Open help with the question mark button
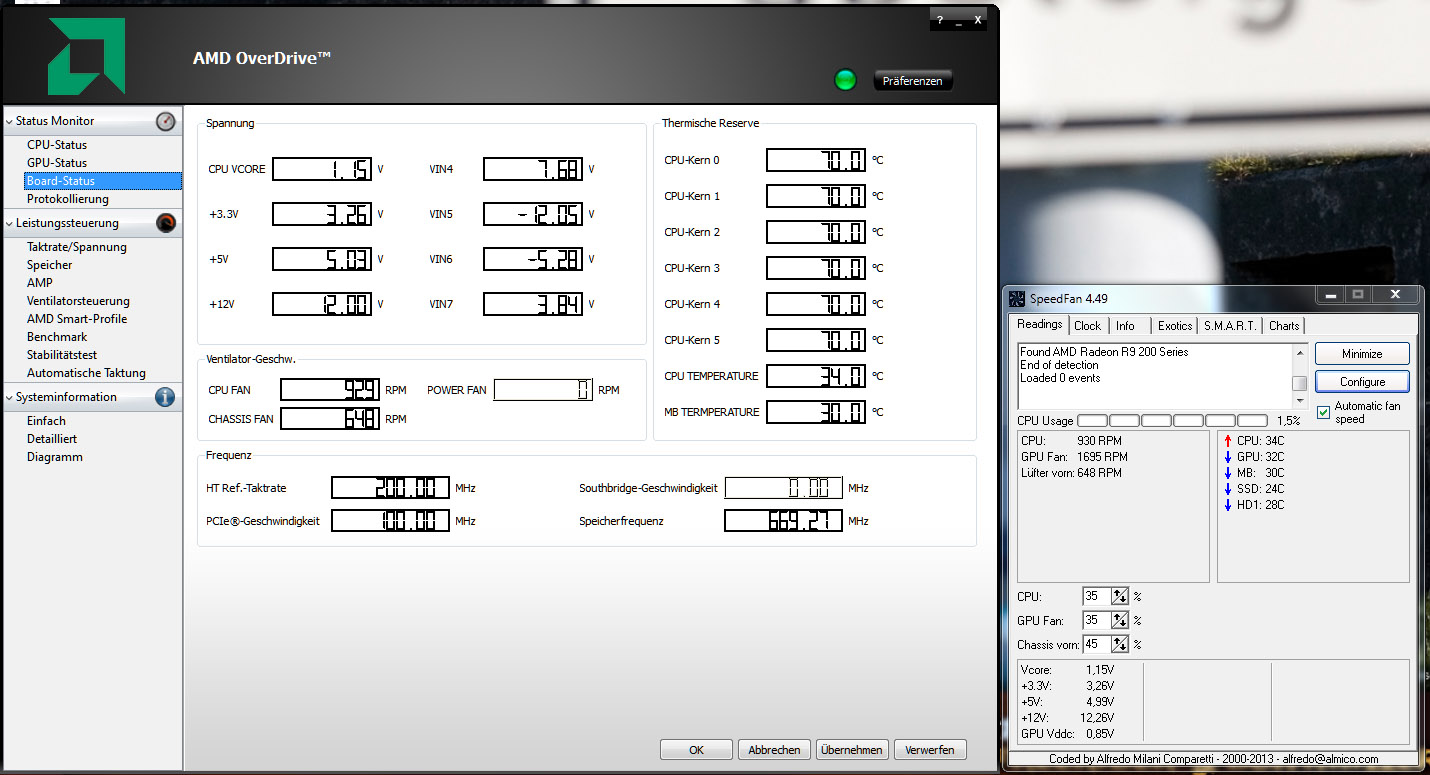The image size is (1430, 775). [940, 19]
